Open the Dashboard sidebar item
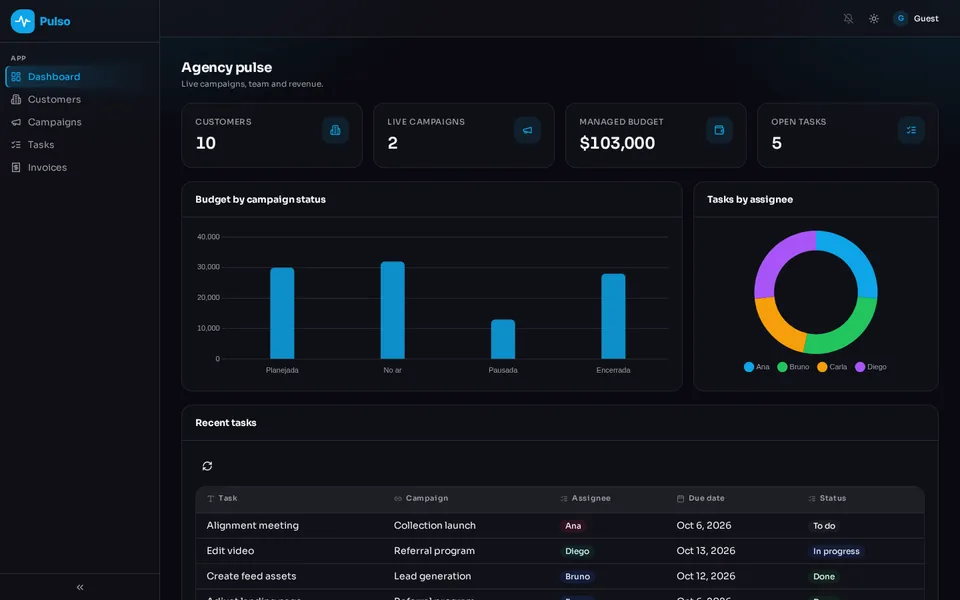Image resolution: width=960 pixels, height=600 pixels. (x=80, y=77)
